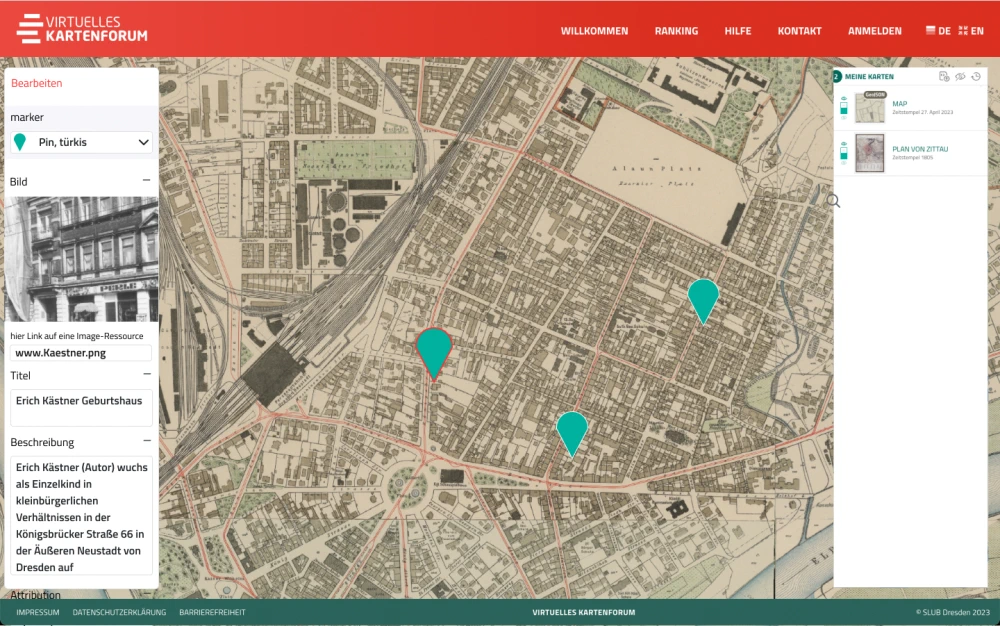
Task: Click the time-history clock icon
Action: (976, 76)
